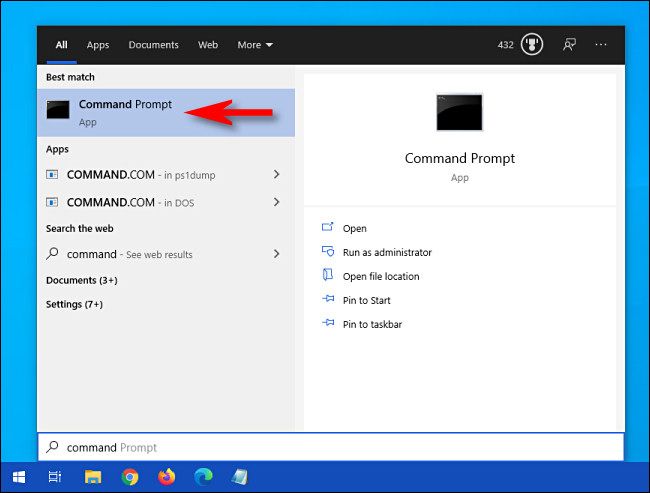
Task: Launch Firefox from the taskbar
Action: [166, 477]
